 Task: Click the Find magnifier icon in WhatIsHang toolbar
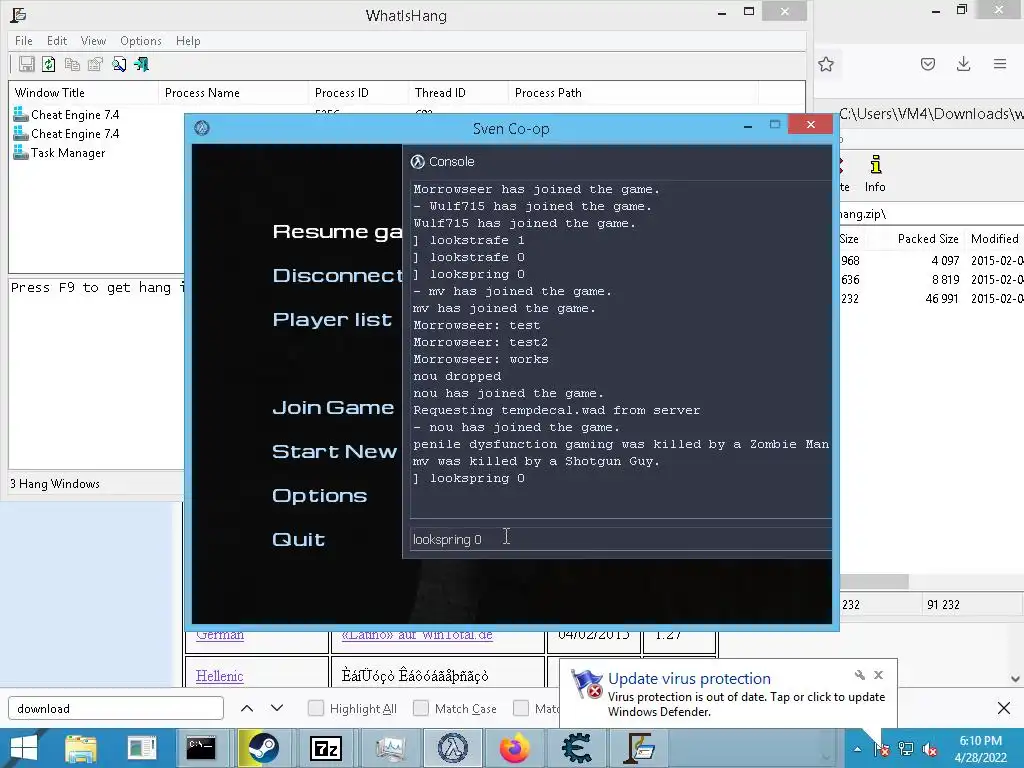pos(119,64)
